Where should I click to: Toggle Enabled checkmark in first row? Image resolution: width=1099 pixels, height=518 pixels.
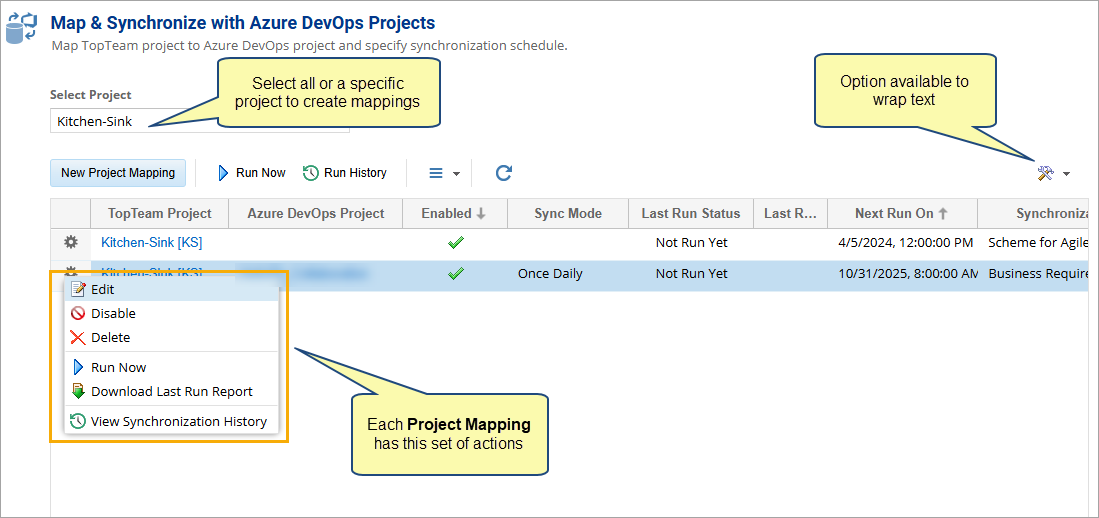point(456,242)
